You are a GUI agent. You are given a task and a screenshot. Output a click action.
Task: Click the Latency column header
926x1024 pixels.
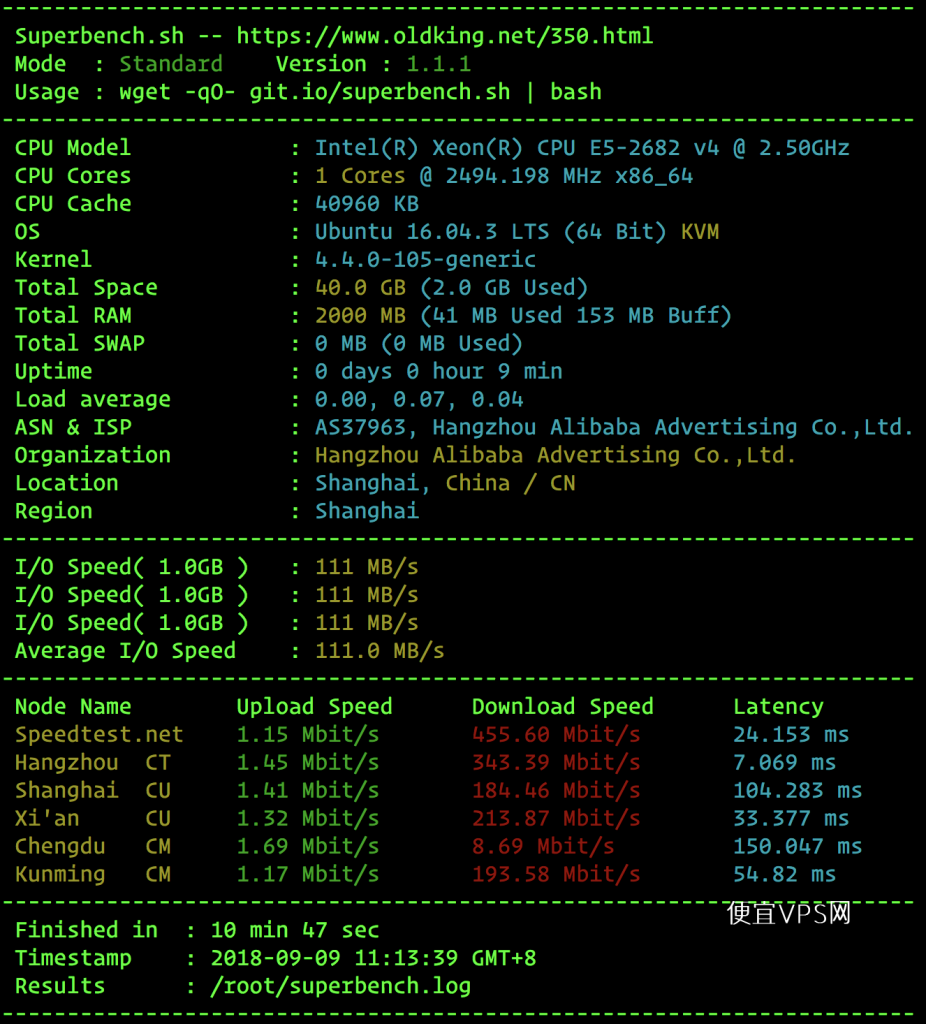[x=778, y=707]
